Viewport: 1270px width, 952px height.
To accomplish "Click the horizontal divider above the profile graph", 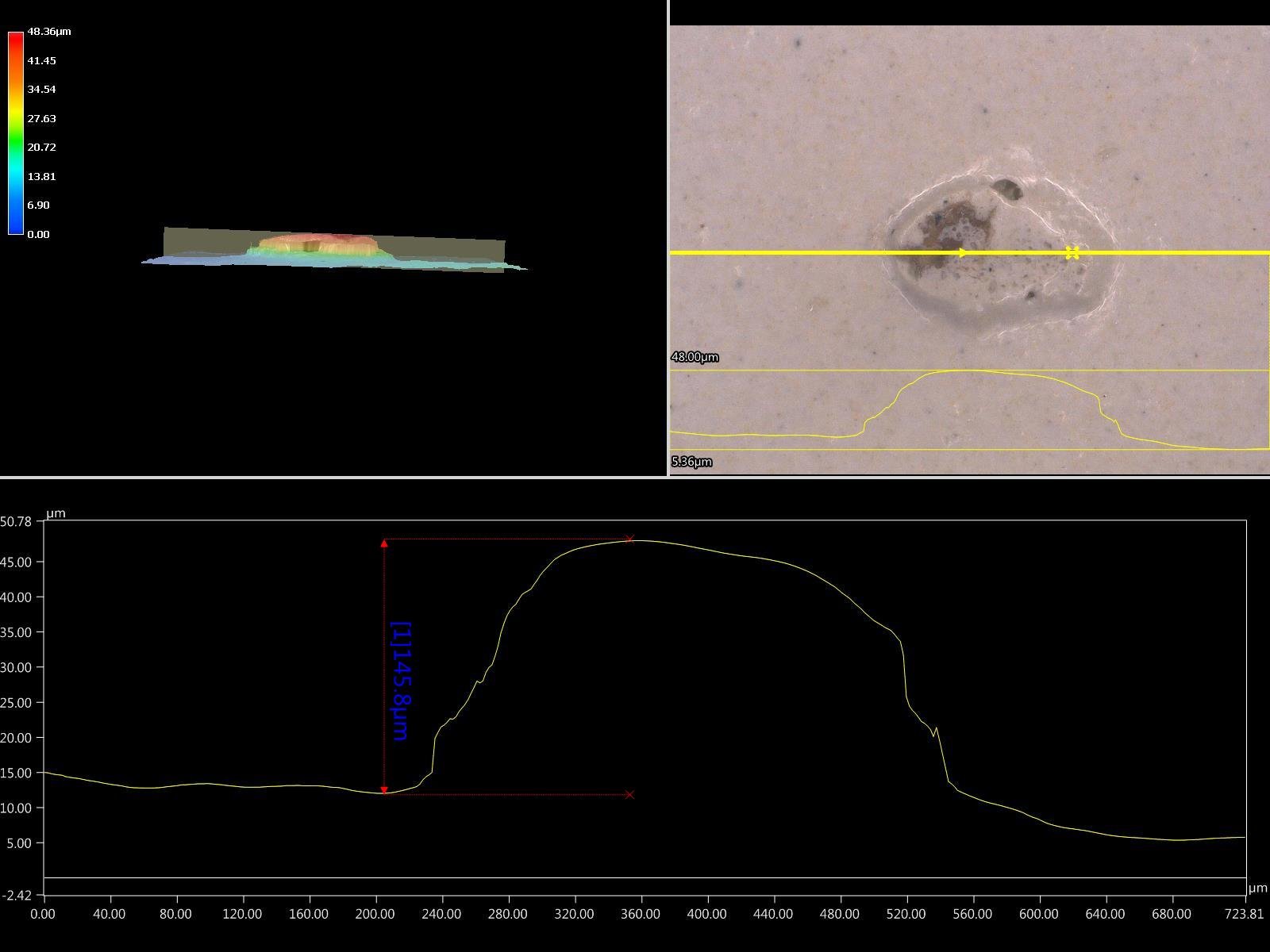I will (635, 477).
